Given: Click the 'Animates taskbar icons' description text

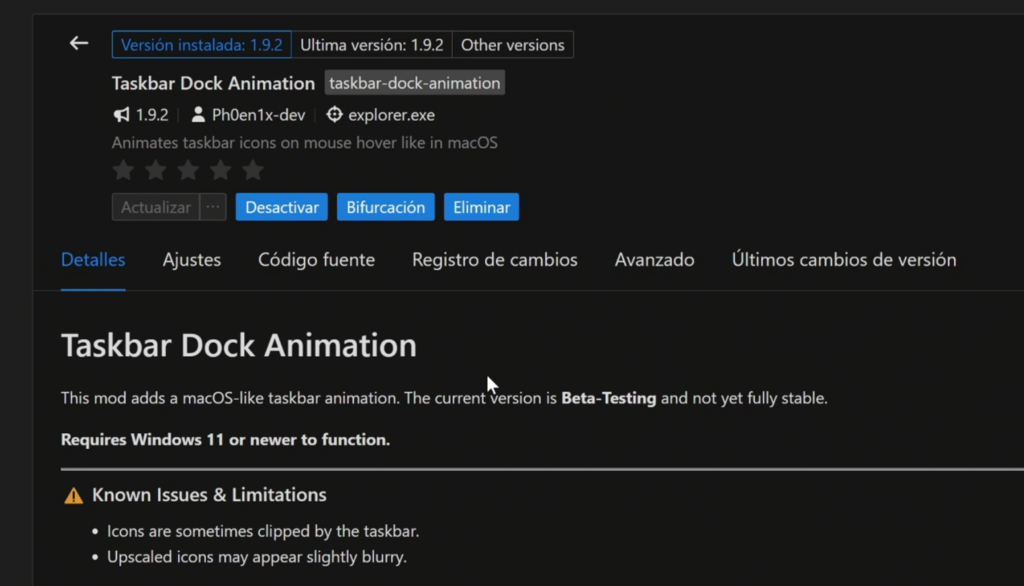Looking at the screenshot, I should pyautogui.click(x=304, y=142).
